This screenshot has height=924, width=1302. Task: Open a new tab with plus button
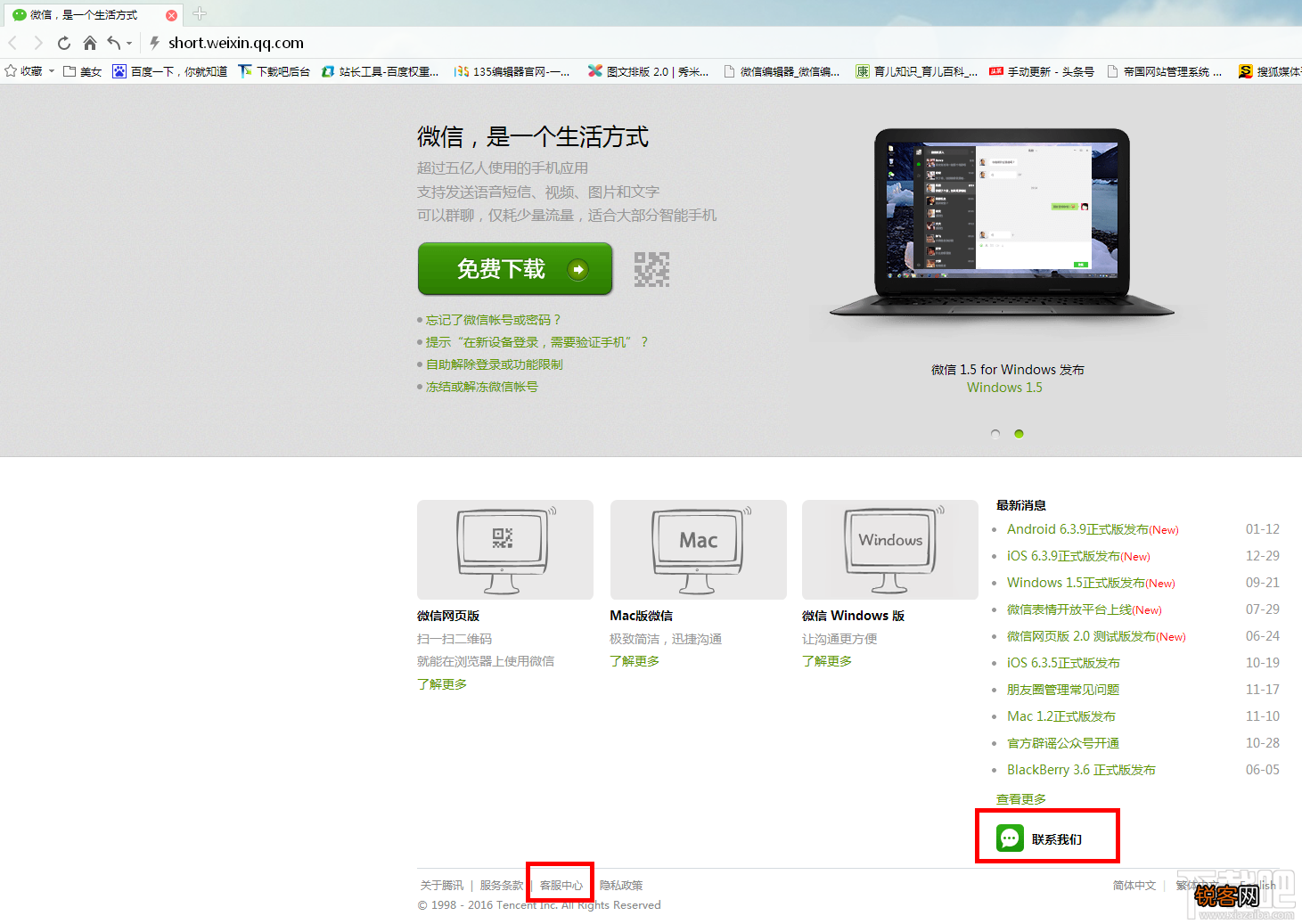pos(200,13)
